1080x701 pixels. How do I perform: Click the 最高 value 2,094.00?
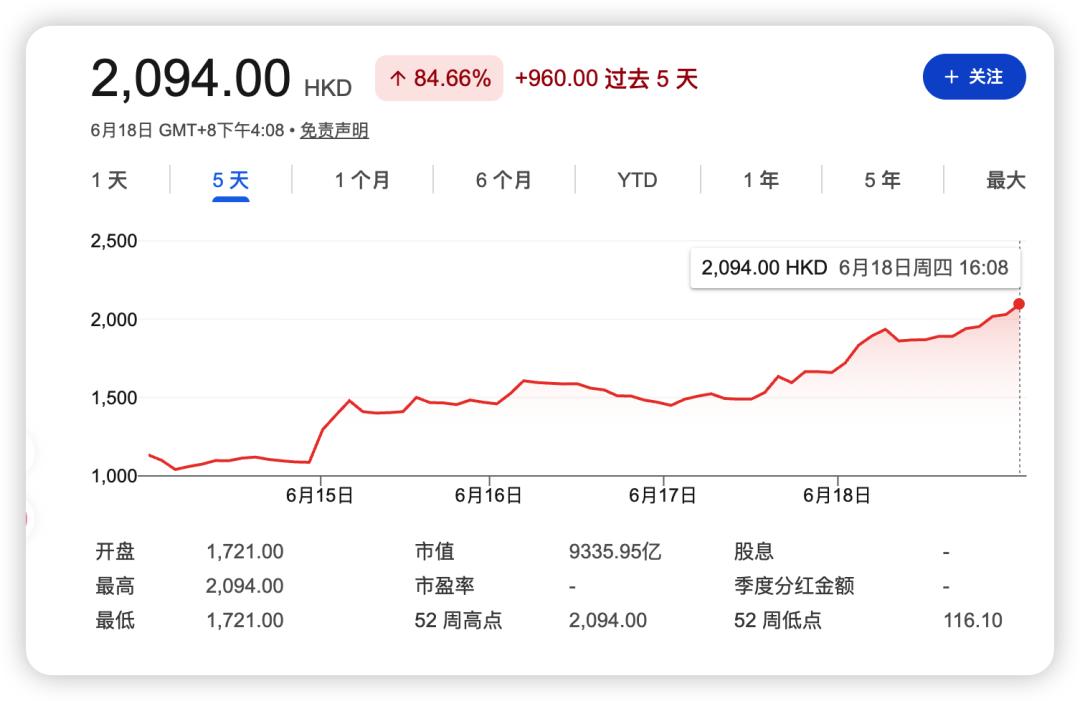click(245, 586)
